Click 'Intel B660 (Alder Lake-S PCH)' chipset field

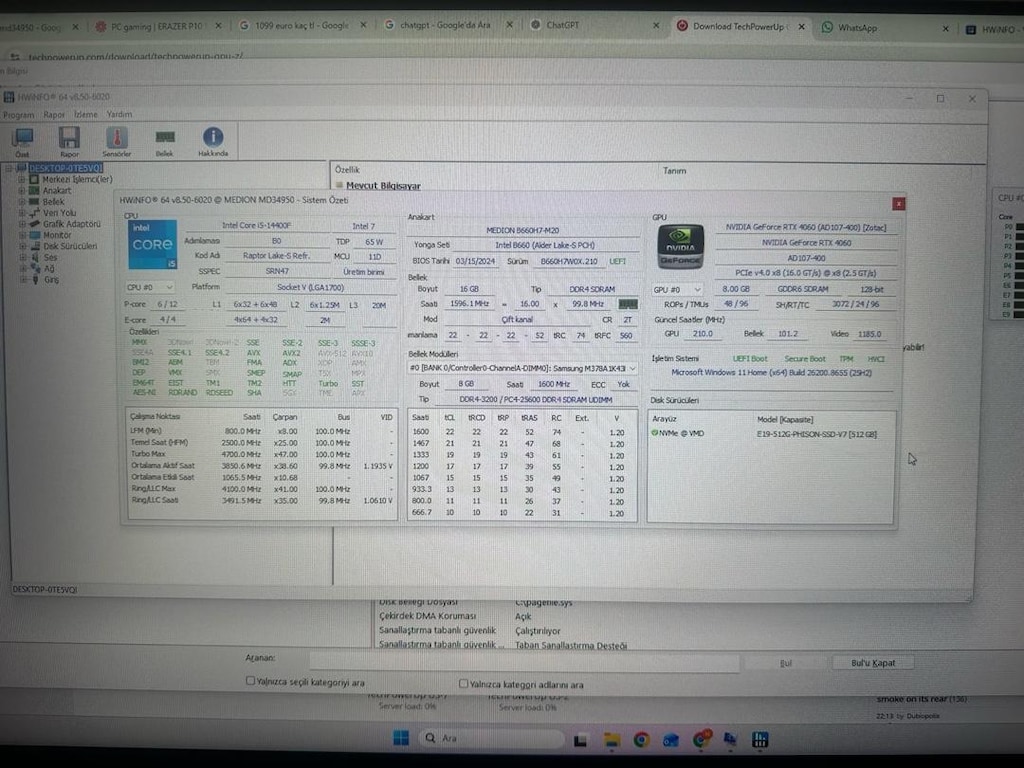point(545,246)
